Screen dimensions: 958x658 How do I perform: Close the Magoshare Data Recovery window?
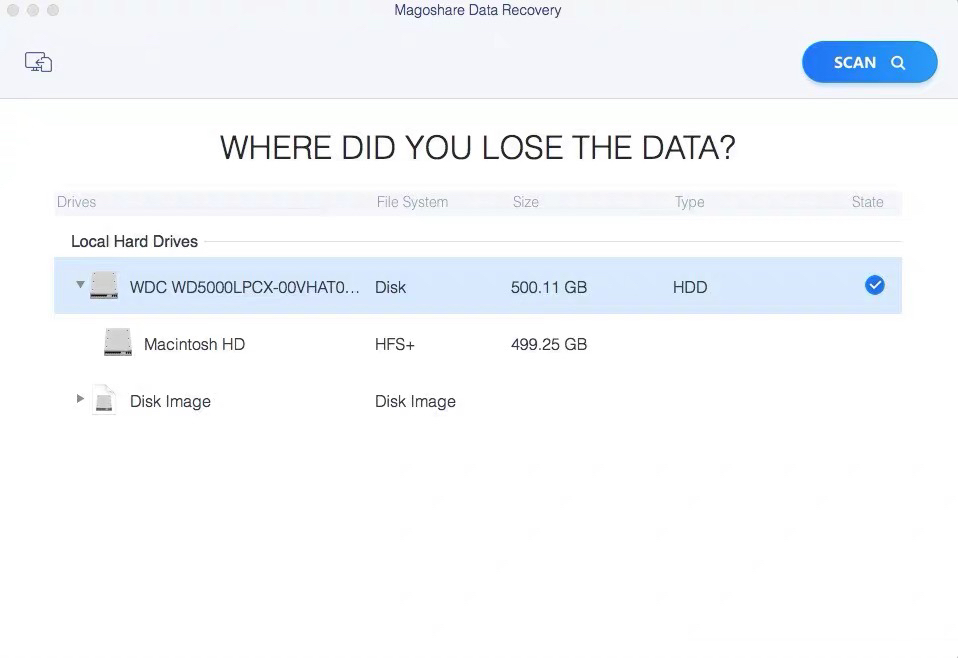tap(13, 10)
